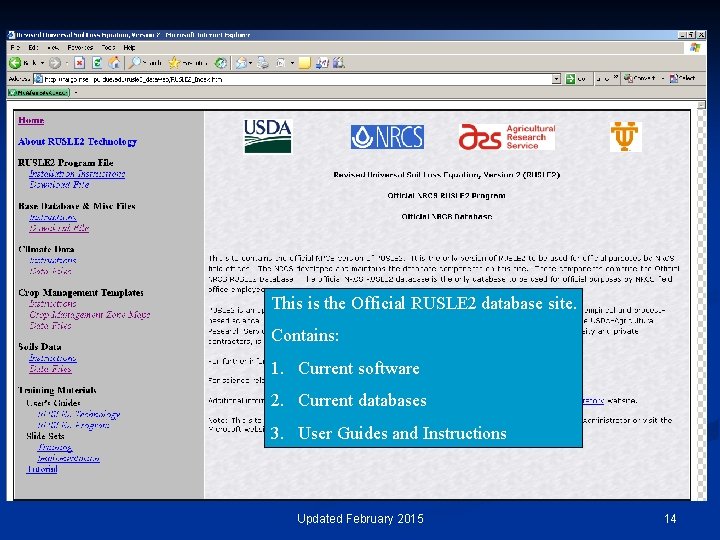Click the green button on the lower toolbar

(39, 93)
